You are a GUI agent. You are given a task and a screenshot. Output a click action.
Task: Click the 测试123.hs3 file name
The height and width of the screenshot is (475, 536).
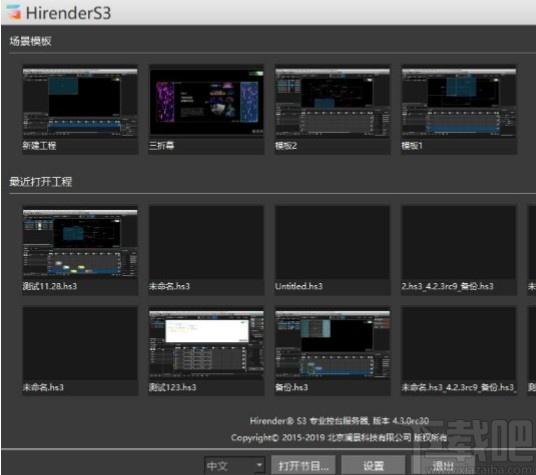point(173,387)
